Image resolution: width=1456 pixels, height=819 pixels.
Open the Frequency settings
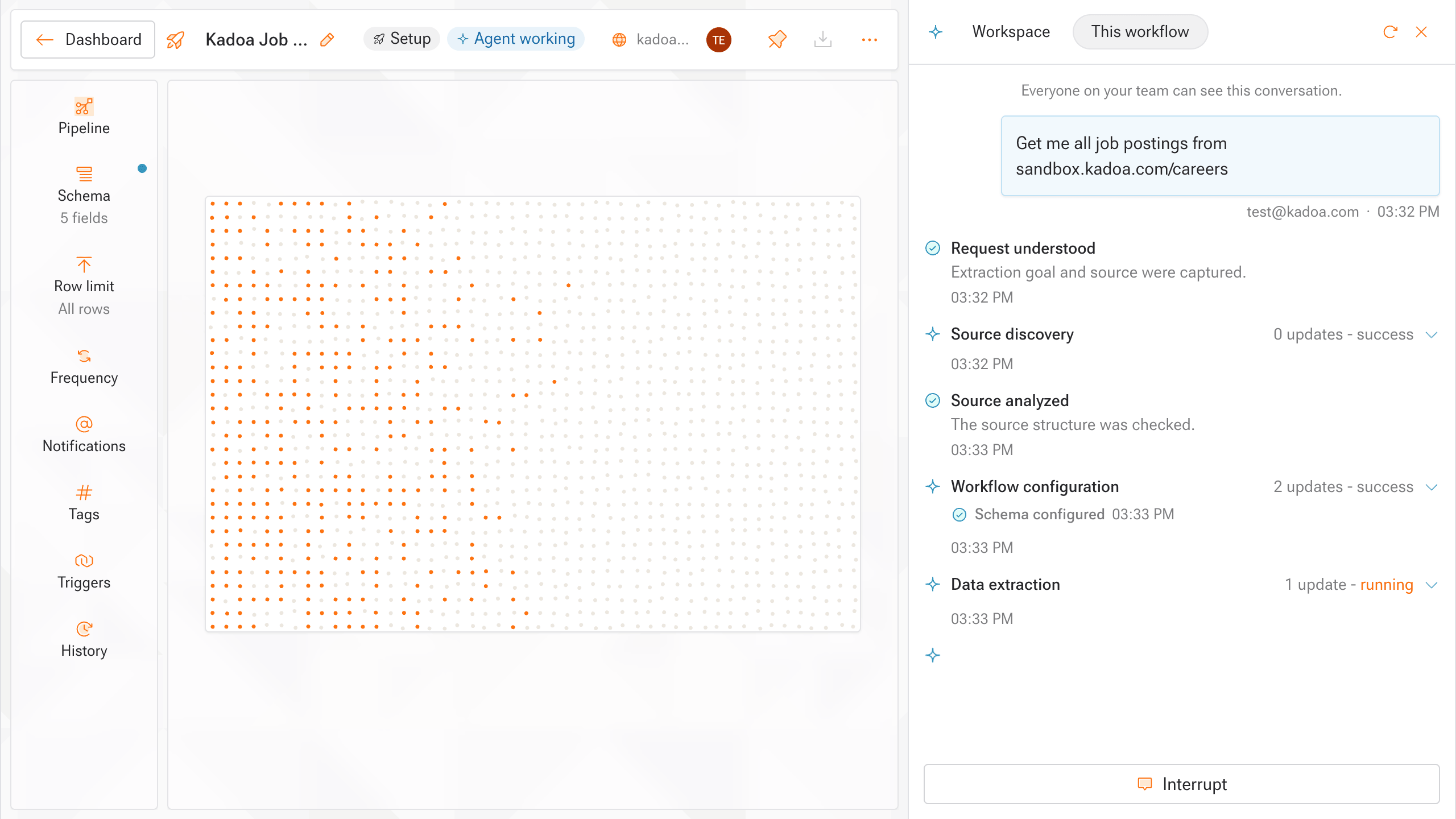[84, 367]
